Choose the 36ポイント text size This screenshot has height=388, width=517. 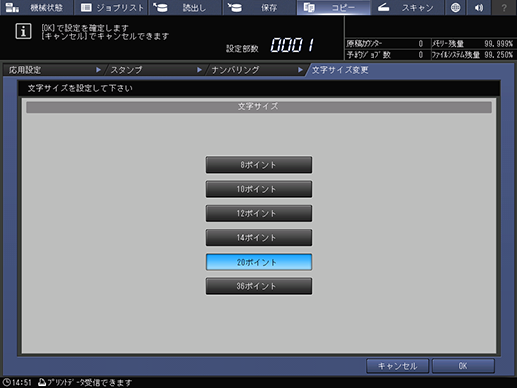pyautogui.click(x=259, y=286)
